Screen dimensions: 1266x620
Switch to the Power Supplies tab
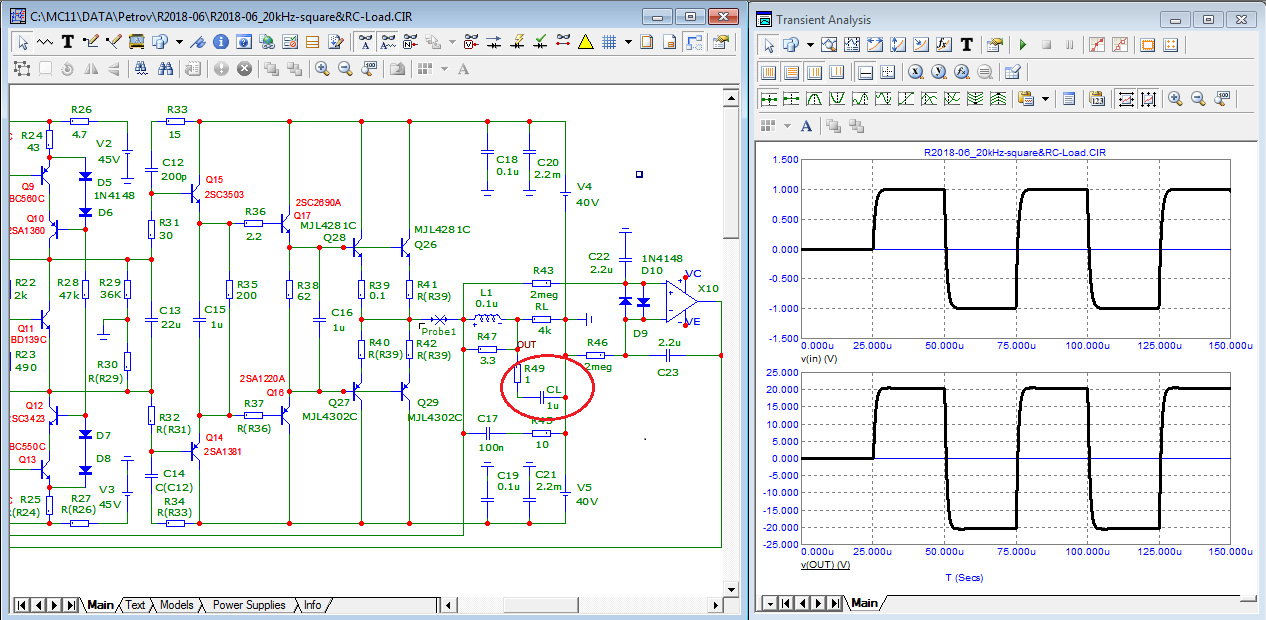pyautogui.click(x=249, y=605)
